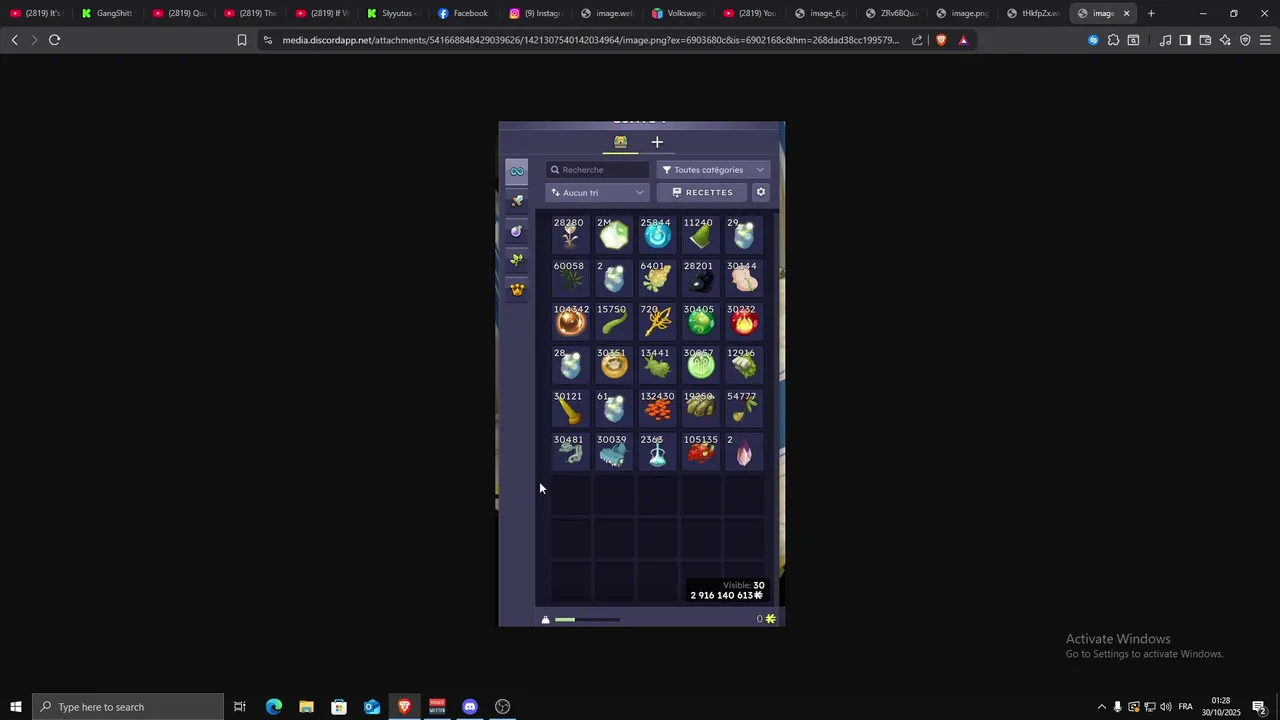Click the red fire orb with 30232

coord(744,322)
